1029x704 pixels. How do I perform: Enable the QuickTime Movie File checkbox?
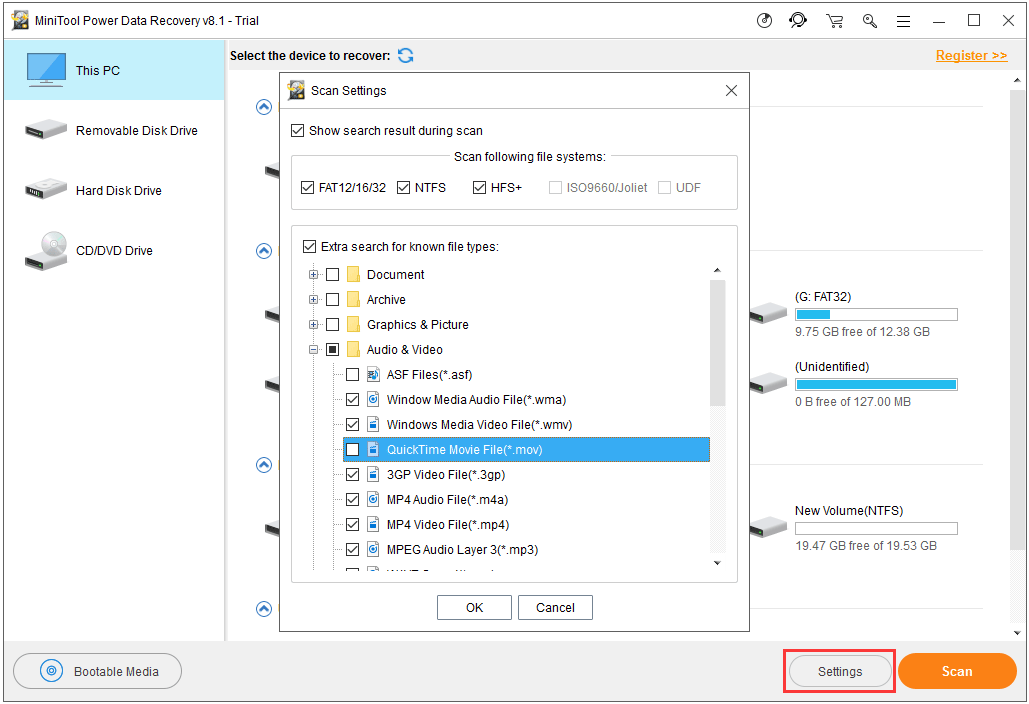pyautogui.click(x=352, y=449)
